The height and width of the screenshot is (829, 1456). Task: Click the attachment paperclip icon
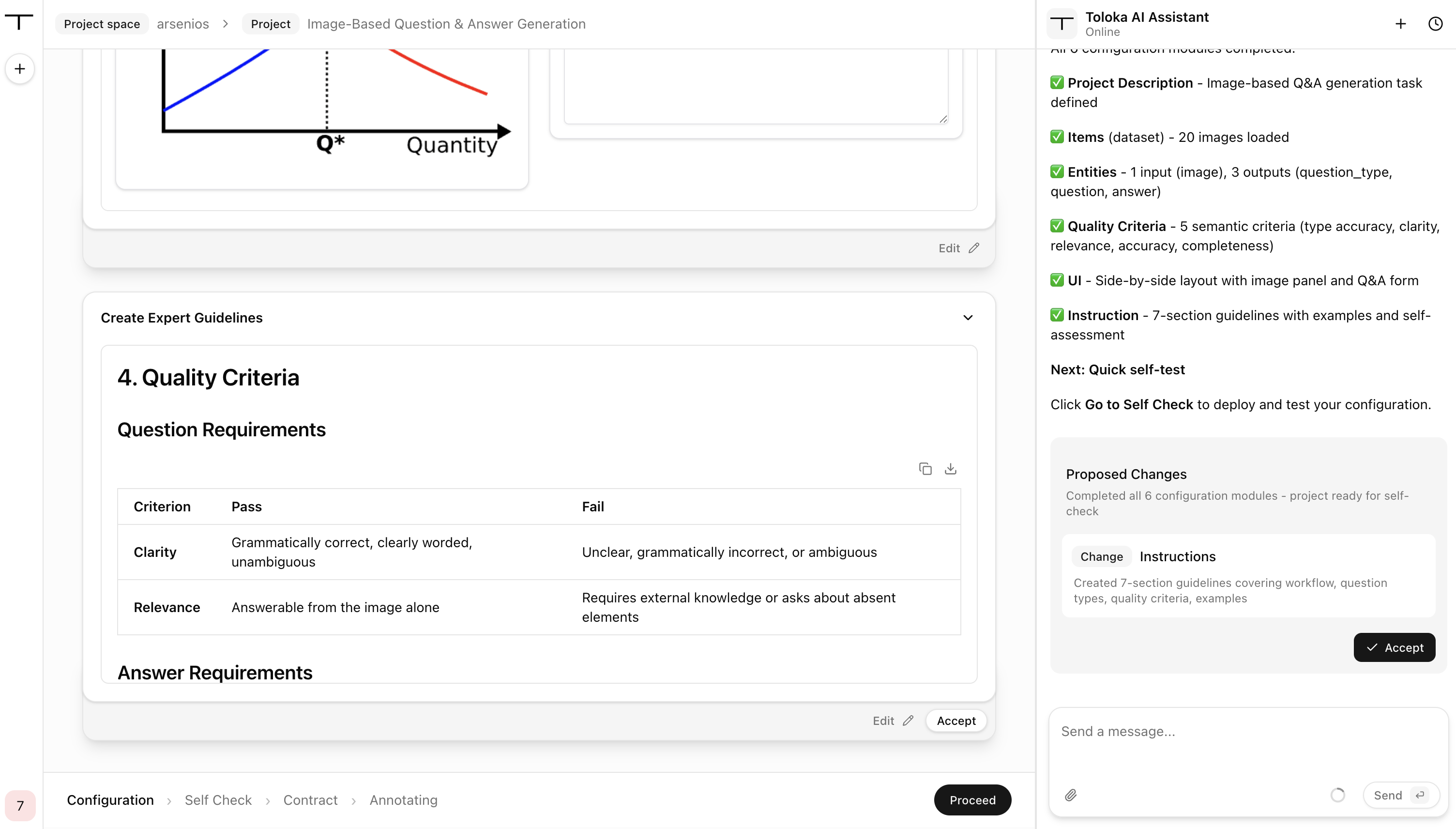1070,795
